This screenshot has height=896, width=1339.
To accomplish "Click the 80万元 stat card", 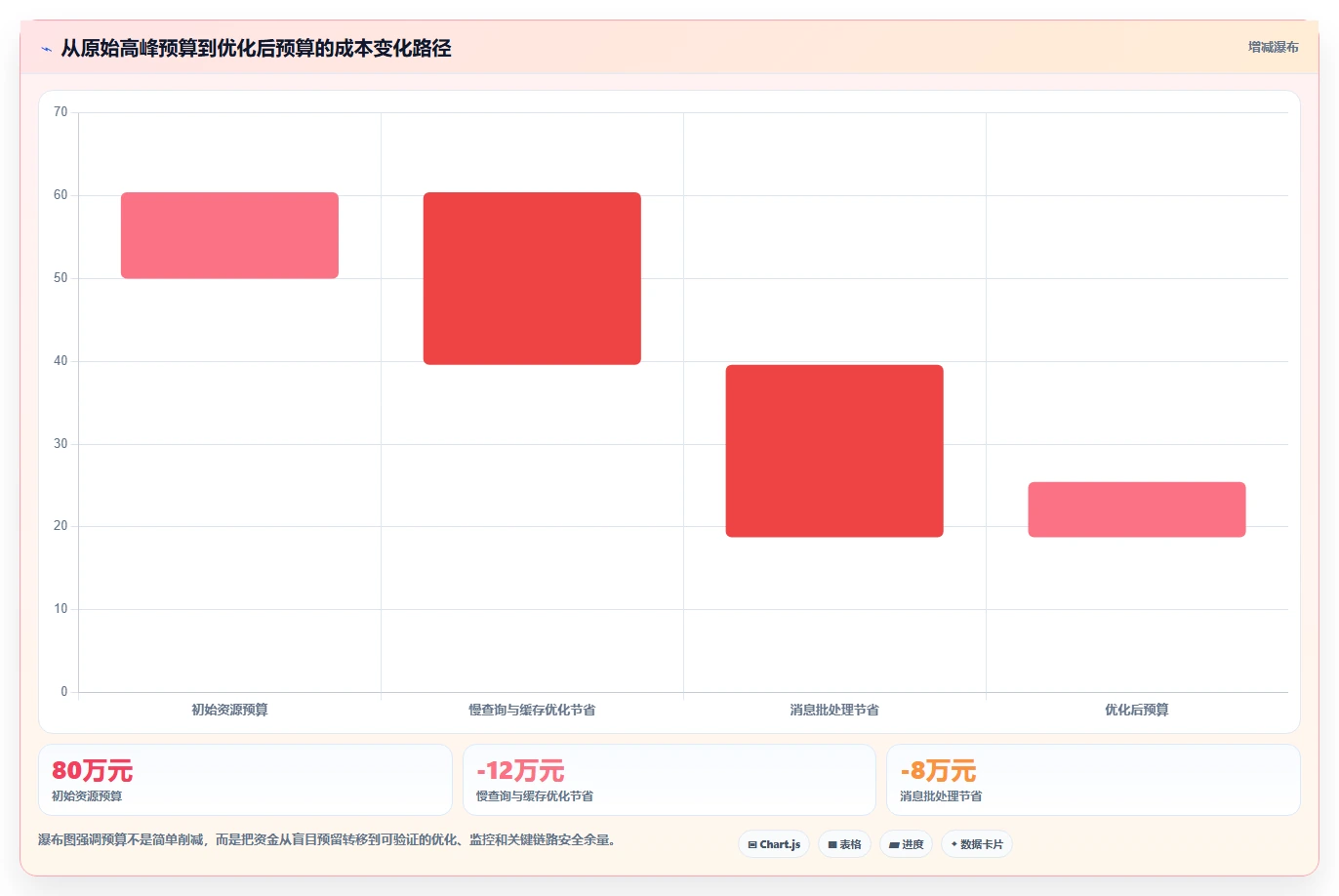I will click(x=245, y=780).
